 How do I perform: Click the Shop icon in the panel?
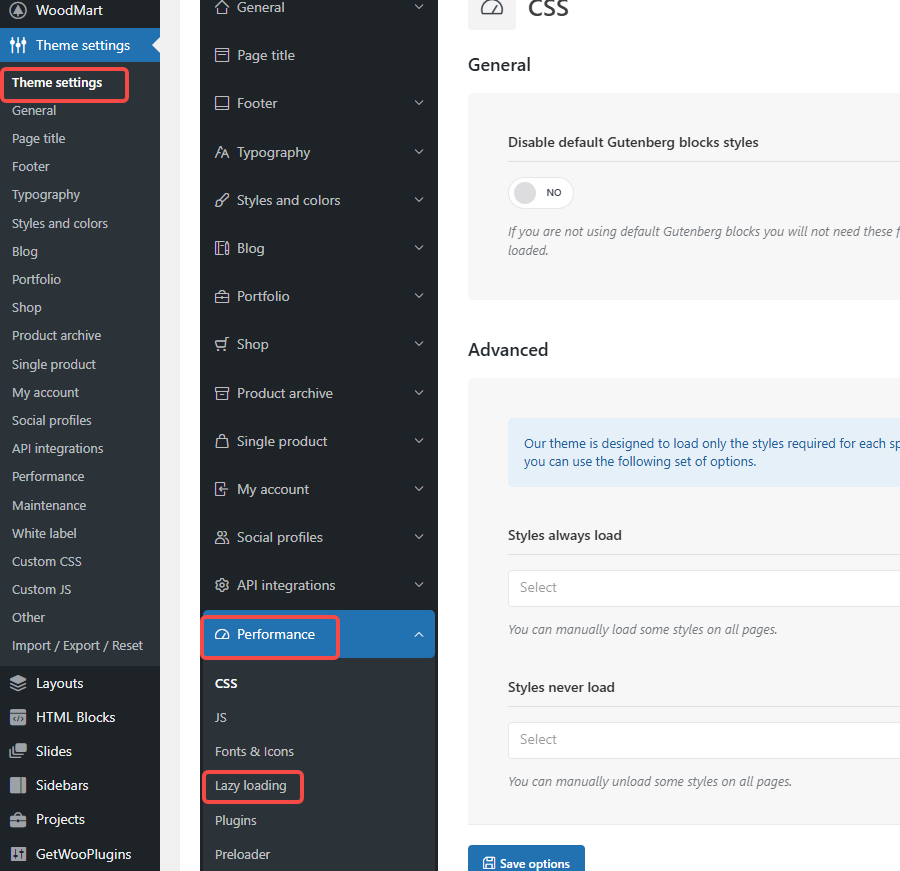click(x=220, y=344)
